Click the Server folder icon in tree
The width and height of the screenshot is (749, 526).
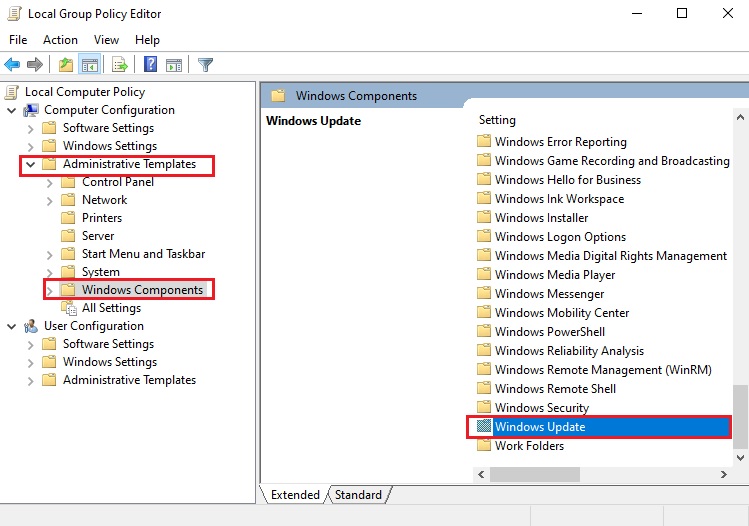(68, 236)
